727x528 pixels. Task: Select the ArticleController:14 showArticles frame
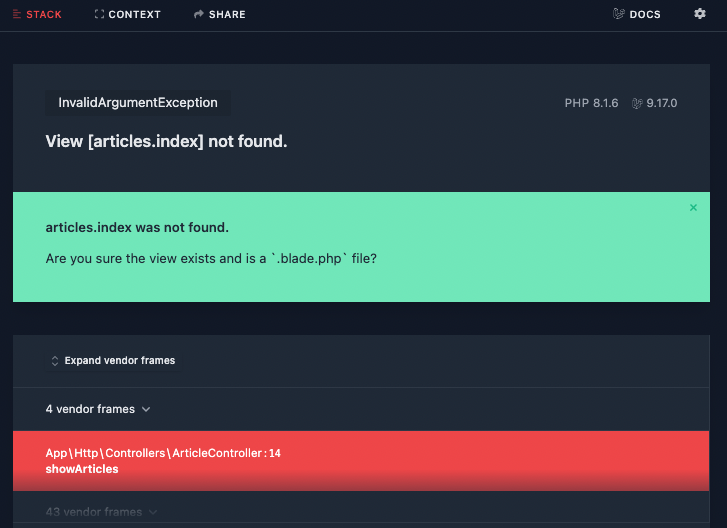click(x=361, y=461)
